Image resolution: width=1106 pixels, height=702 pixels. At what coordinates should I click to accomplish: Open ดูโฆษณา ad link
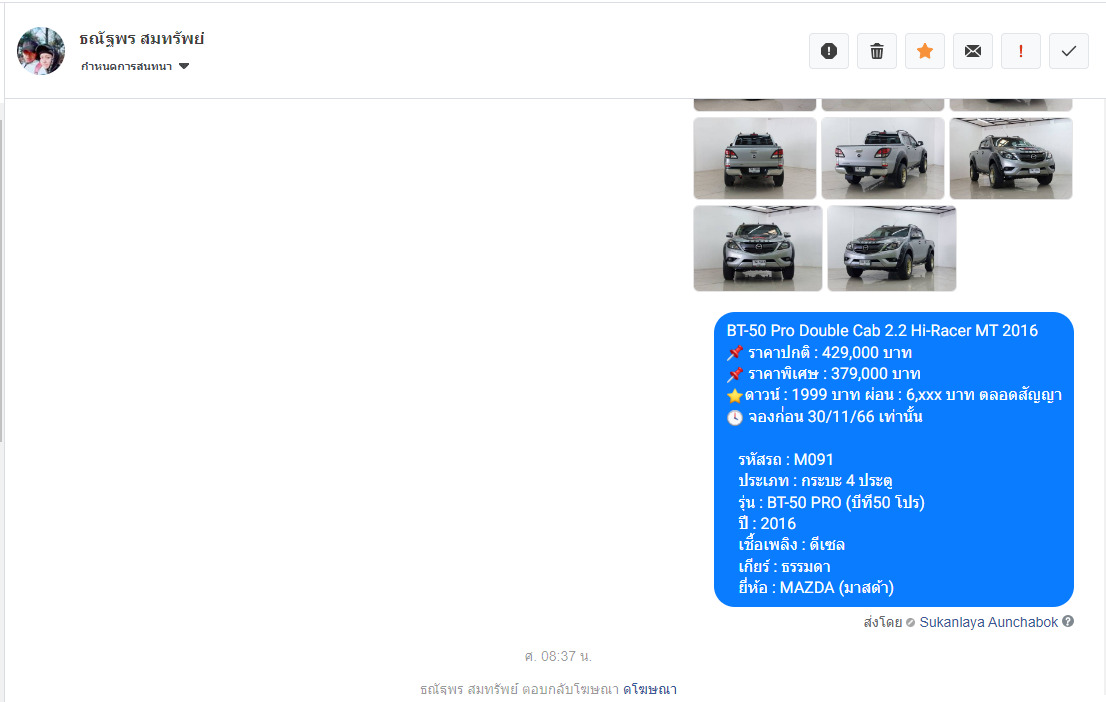point(650,689)
